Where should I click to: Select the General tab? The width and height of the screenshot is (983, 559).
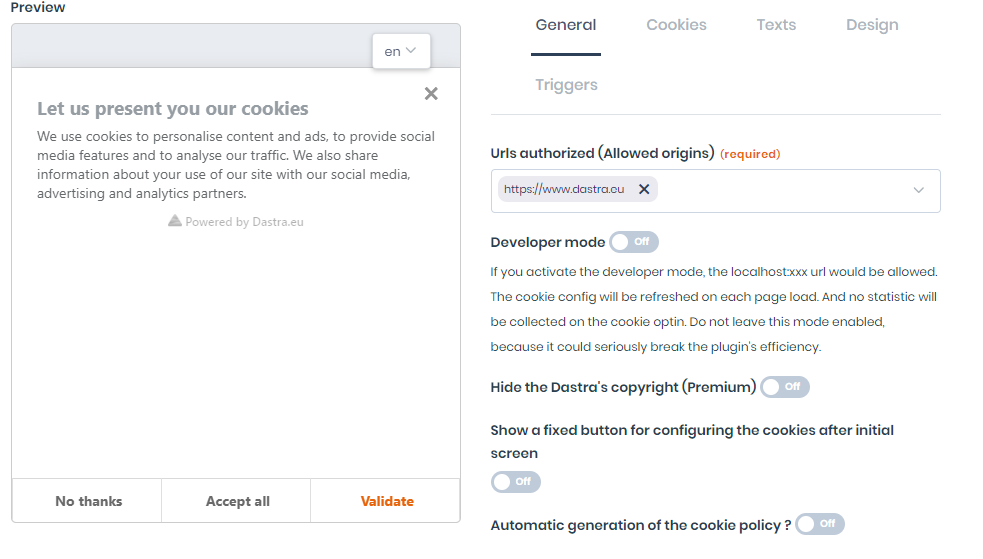[x=565, y=25]
